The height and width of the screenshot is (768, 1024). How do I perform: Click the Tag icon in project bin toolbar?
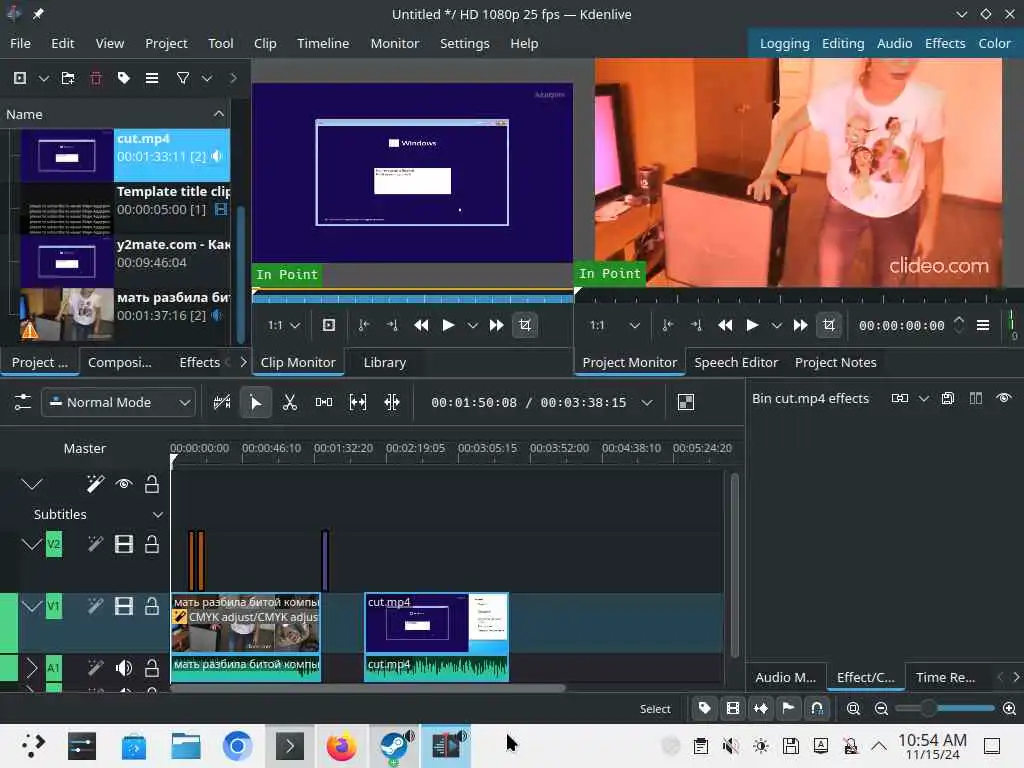(x=123, y=78)
